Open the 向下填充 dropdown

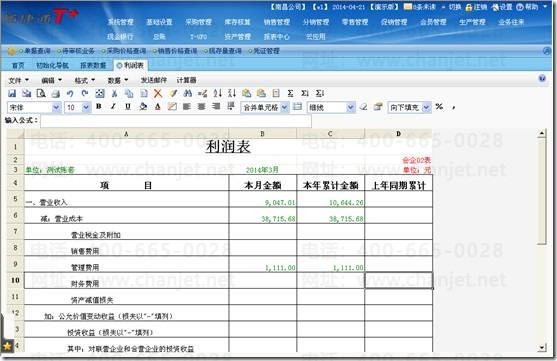point(427,107)
